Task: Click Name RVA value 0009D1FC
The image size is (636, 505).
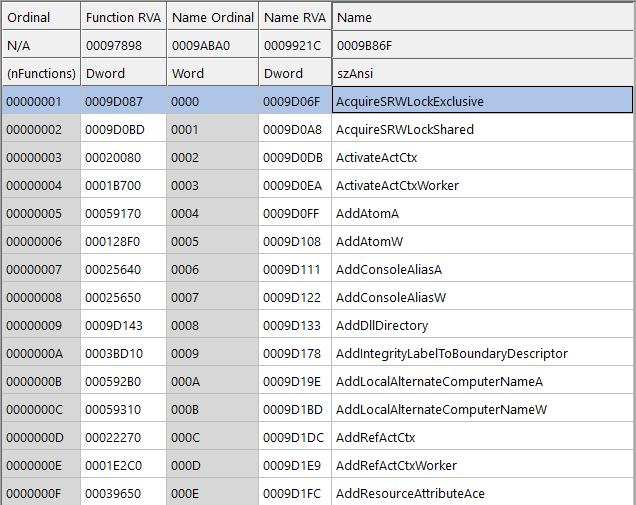Action: pos(295,492)
